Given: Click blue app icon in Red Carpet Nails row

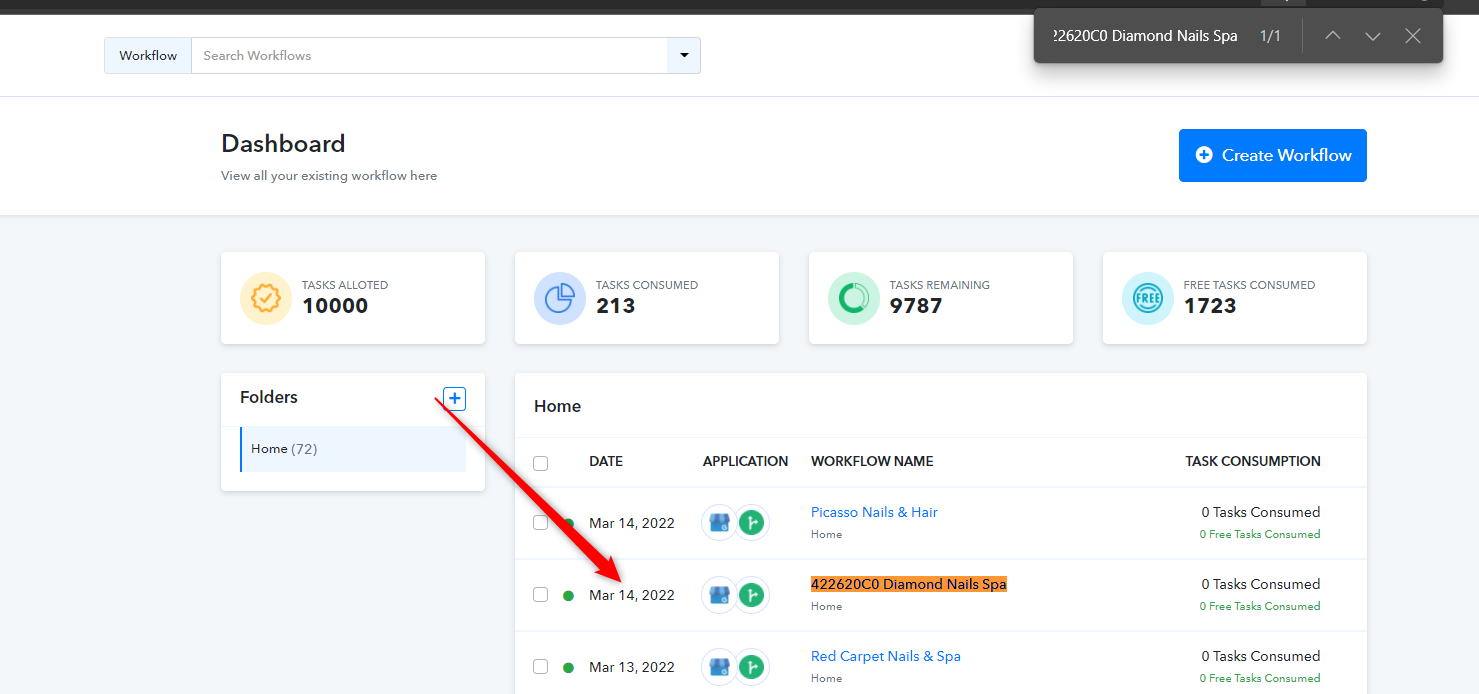Looking at the screenshot, I should point(719,666).
